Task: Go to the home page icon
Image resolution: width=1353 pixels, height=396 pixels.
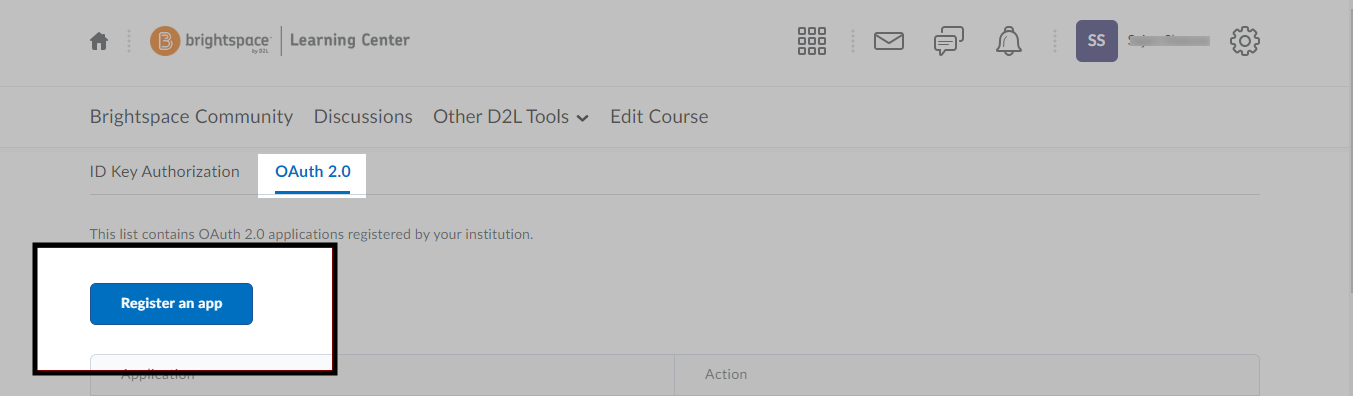Action: (98, 41)
